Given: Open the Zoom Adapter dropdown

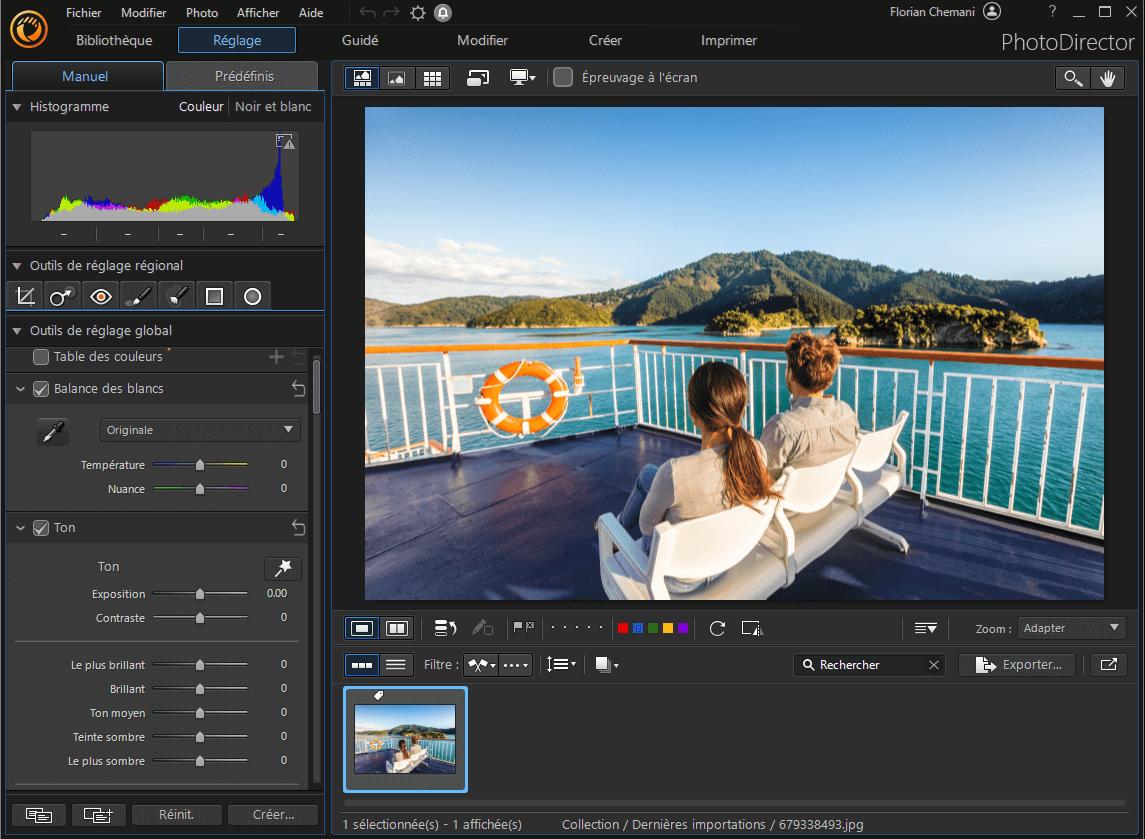Looking at the screenshot, I should (x=1071, y=628).
